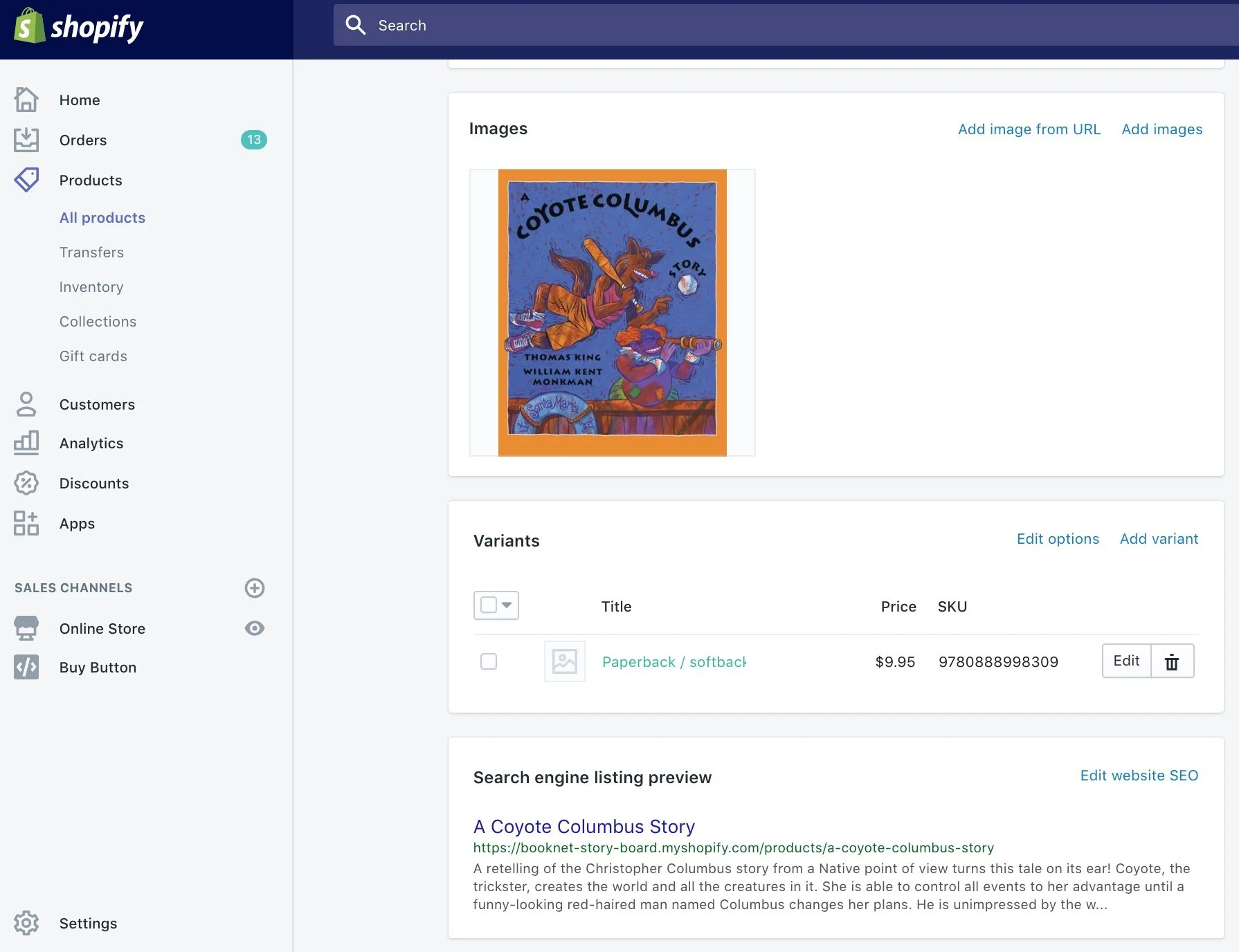Click the Coyote Columbus book cover thumbnail

(613, 313)
